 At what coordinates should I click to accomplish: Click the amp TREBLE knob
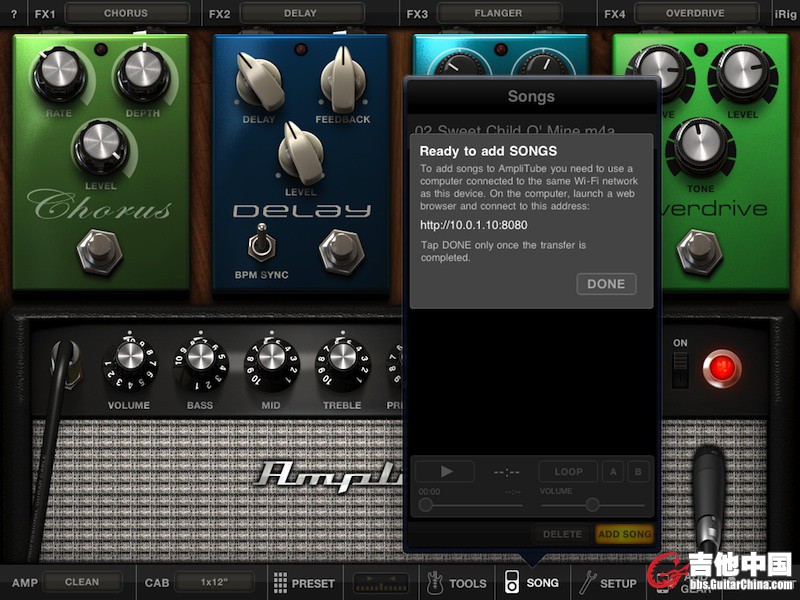coord(342,363)
